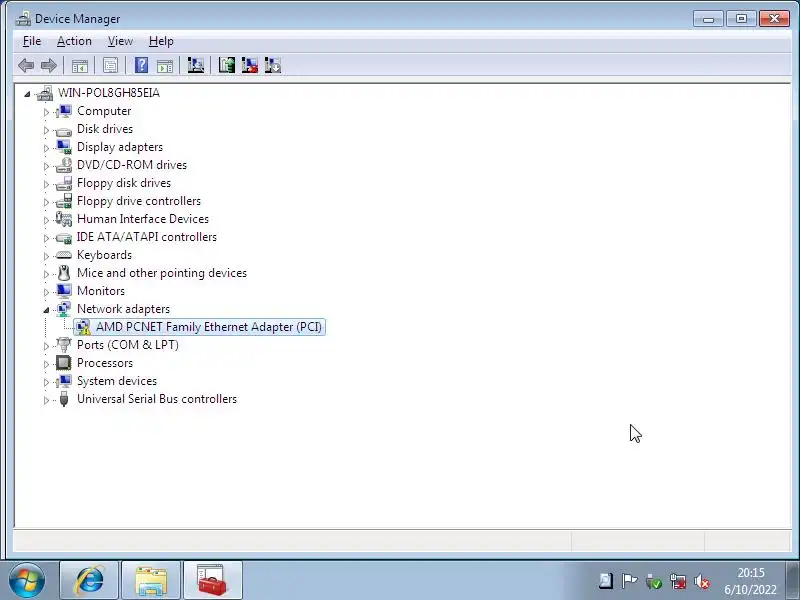Click the taskbar clock showing 20:15
Image resolution: width=800 pixels, height=600 pixels.
point(751,581)
